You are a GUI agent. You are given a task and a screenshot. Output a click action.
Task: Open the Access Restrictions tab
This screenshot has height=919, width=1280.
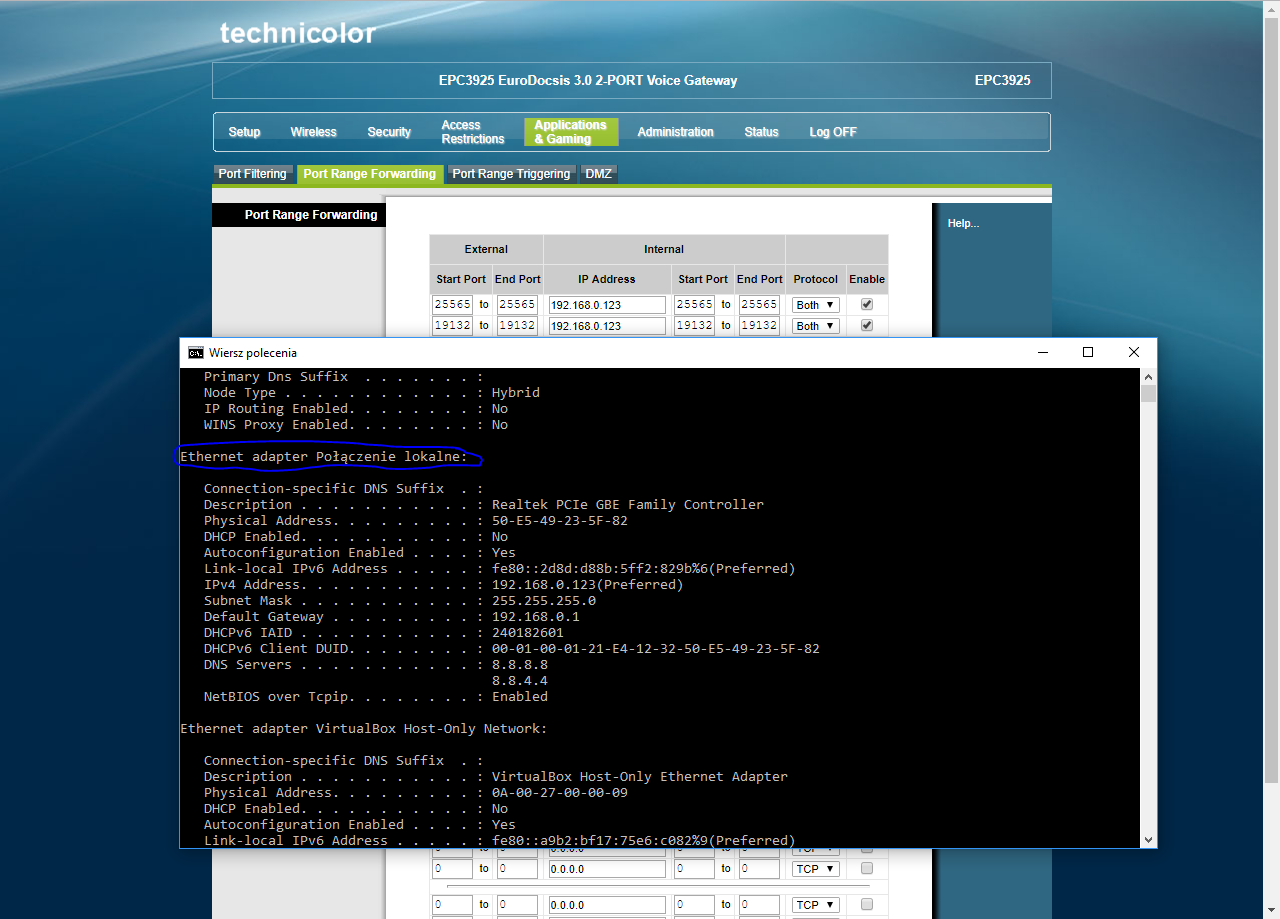(x=472, y=132)
